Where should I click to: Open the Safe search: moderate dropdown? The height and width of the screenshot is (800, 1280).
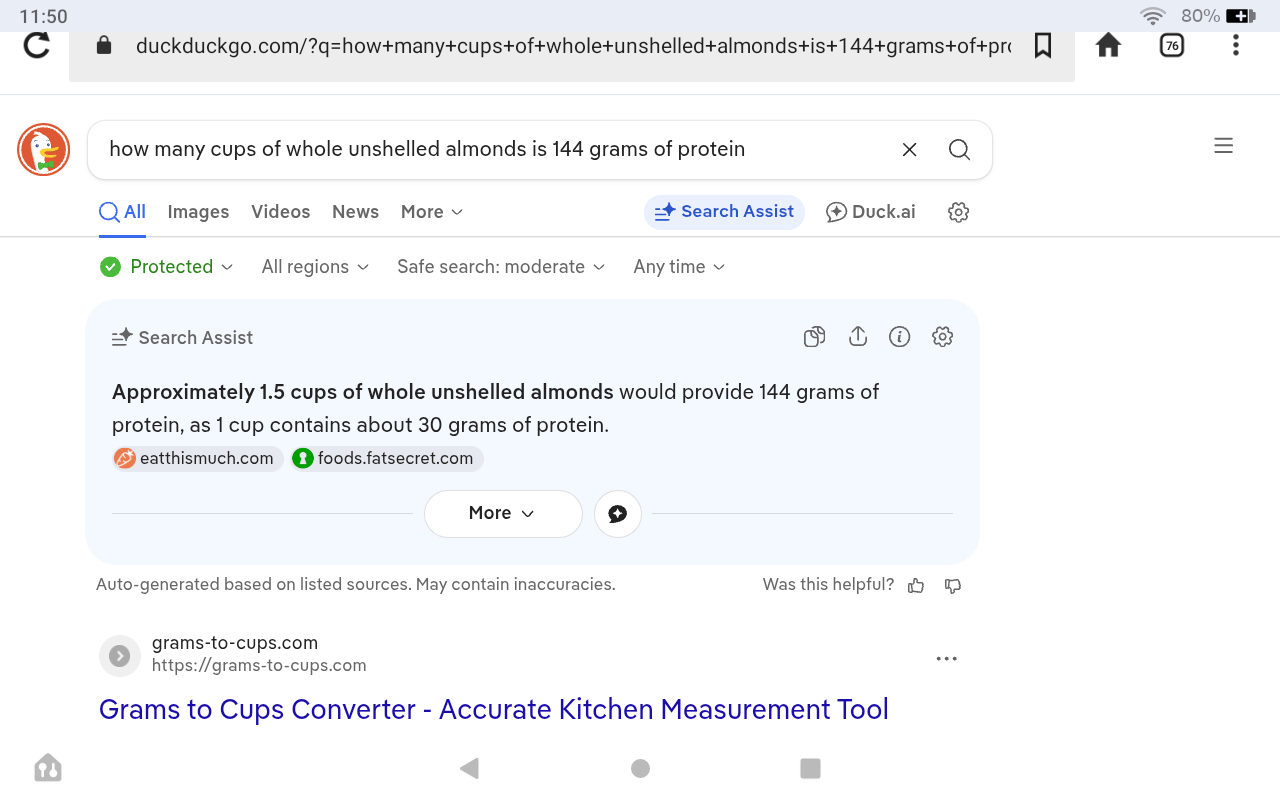click(501, 267)
